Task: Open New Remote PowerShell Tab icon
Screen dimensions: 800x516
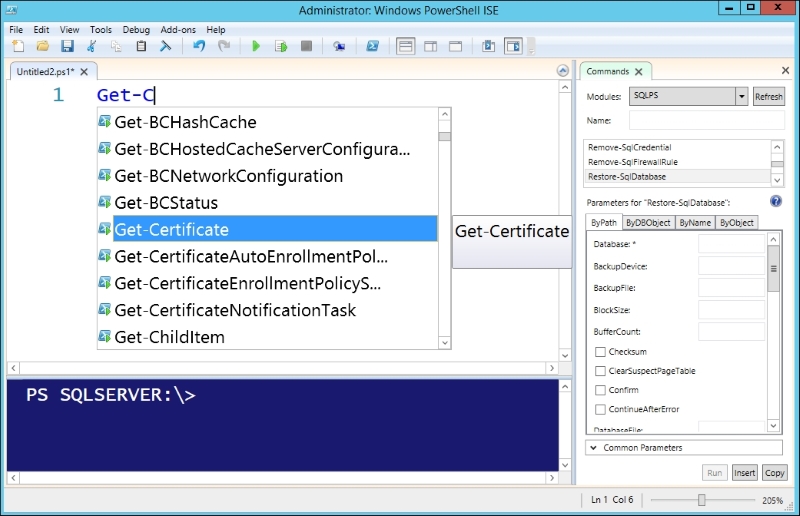Action: coord(339,46)
